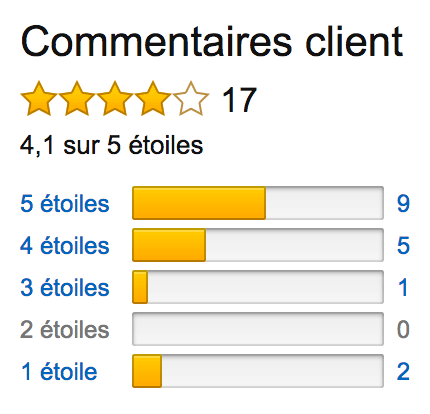Filter reviews by 5 étoiles link
The height and width of the screenshot is (414, 430).
pos(65,203)
